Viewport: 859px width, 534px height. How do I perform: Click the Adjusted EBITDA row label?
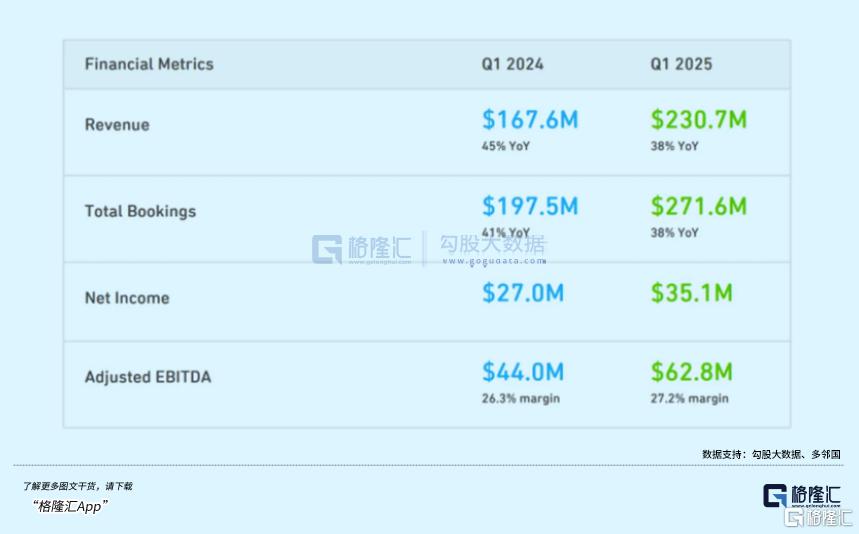tap(148, 377)
